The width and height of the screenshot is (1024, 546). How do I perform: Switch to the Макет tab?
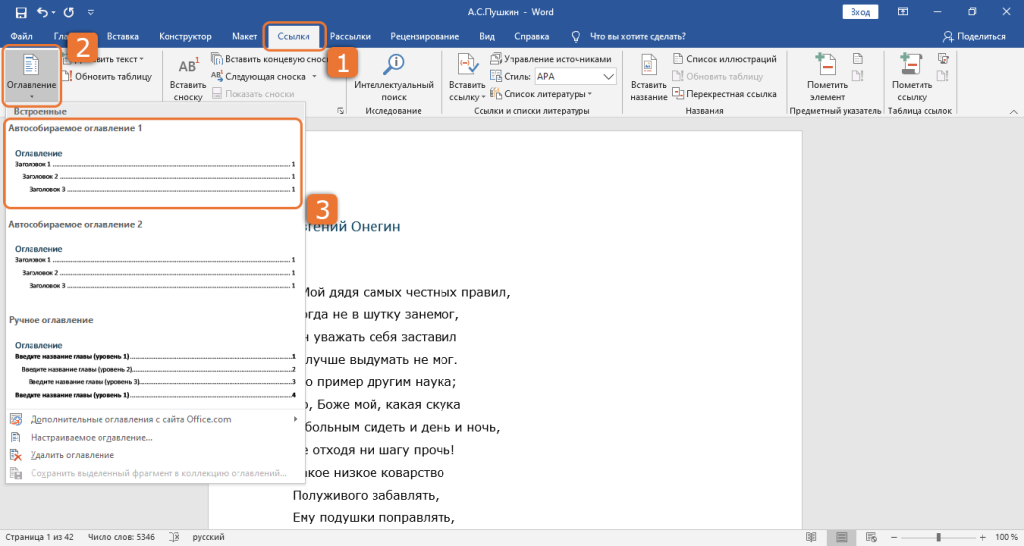click(x=244, y=37)
